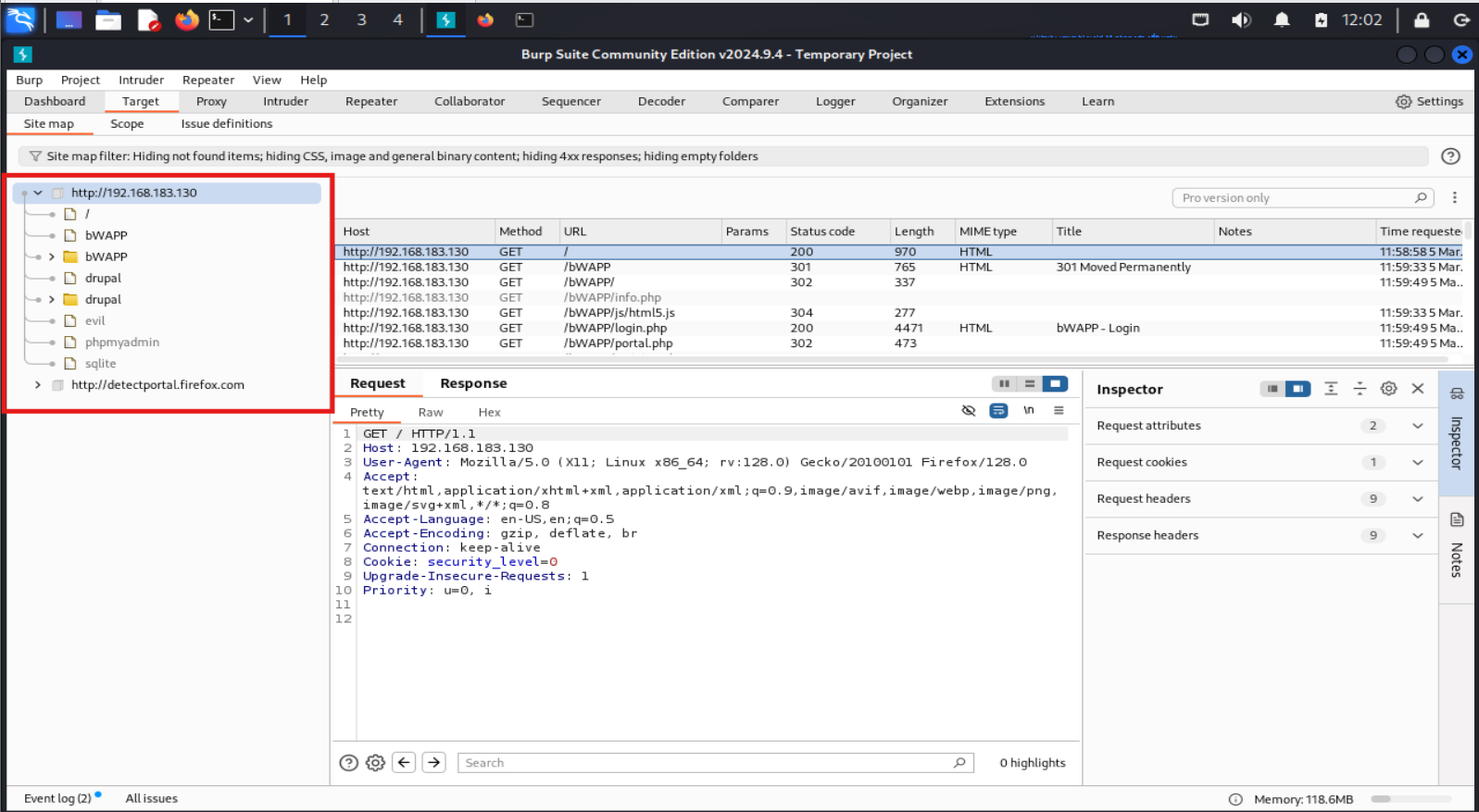Open the notifications bell in system tray
1479x812 pixels.
[1282, 19]
